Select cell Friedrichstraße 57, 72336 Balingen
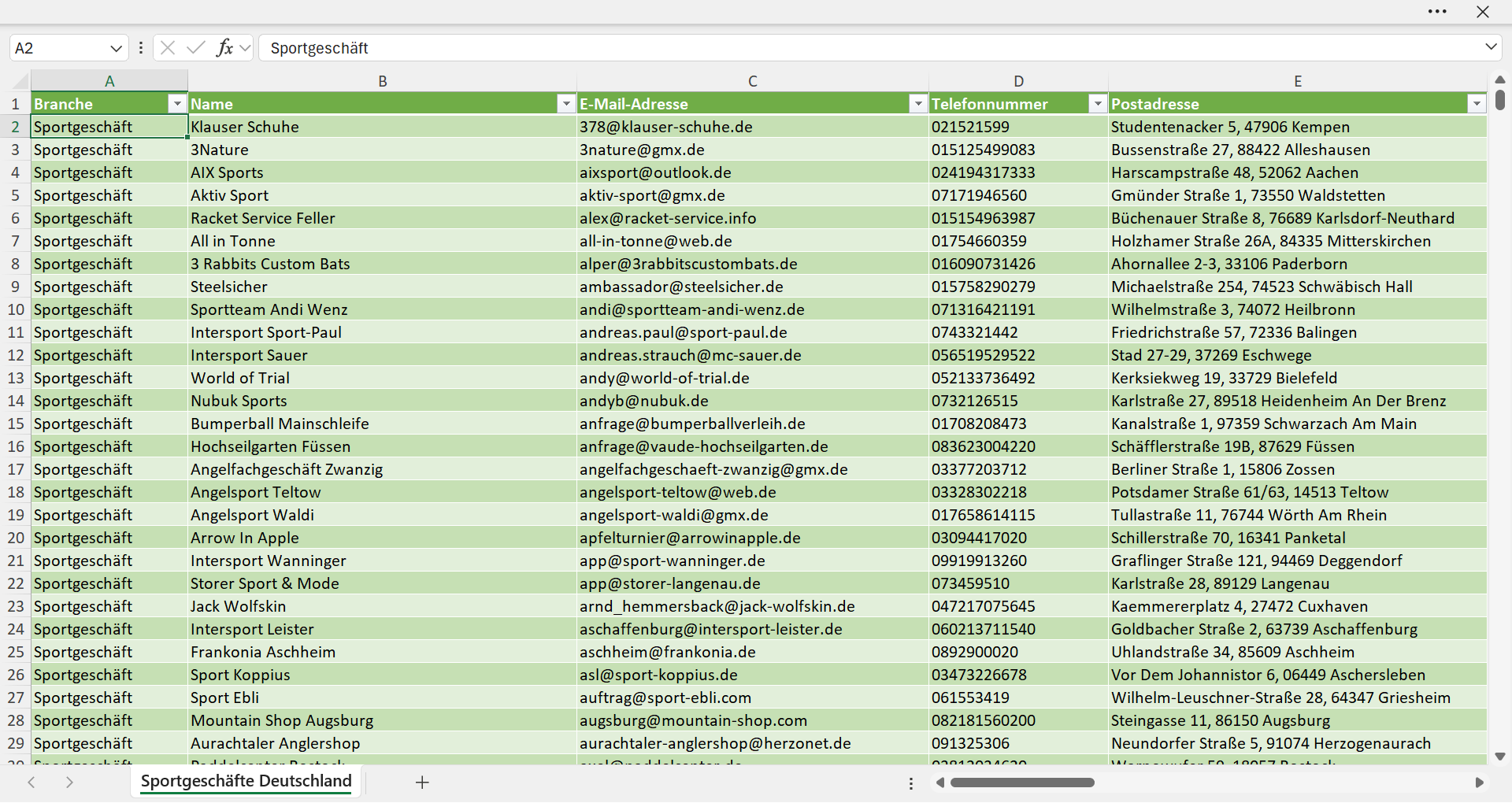Screen dimensions: 1512x803 point(1298,332)
